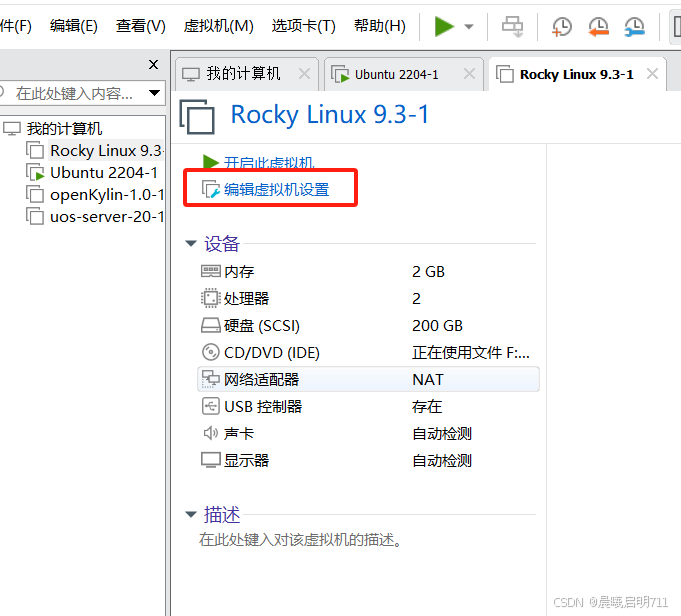Close the Ubuntu 2204-1 tab
The image size is (681, 616).
tap(469, 74)
